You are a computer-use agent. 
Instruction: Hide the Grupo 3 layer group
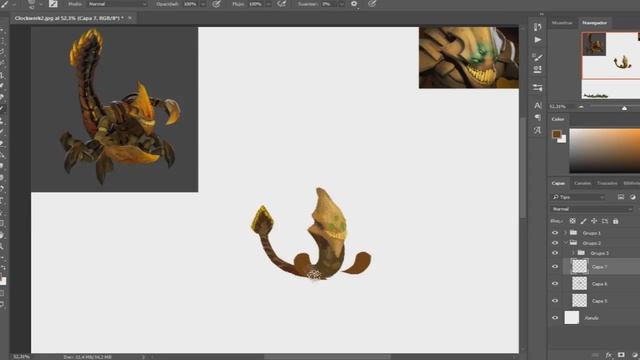tap(555, 253)
